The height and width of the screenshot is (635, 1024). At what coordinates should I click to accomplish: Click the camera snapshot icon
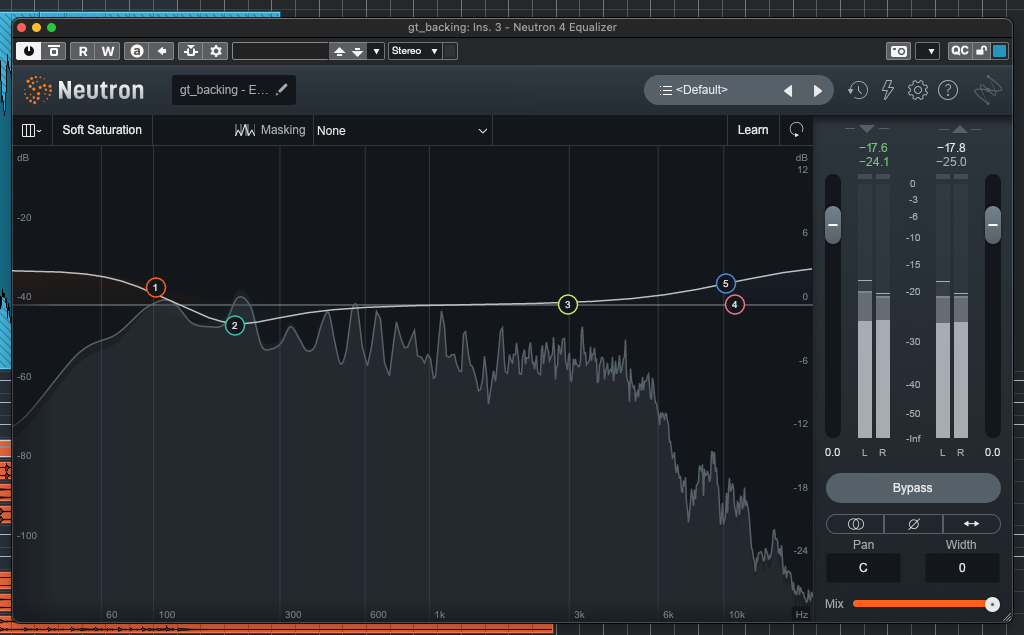[x=899, y=51]
